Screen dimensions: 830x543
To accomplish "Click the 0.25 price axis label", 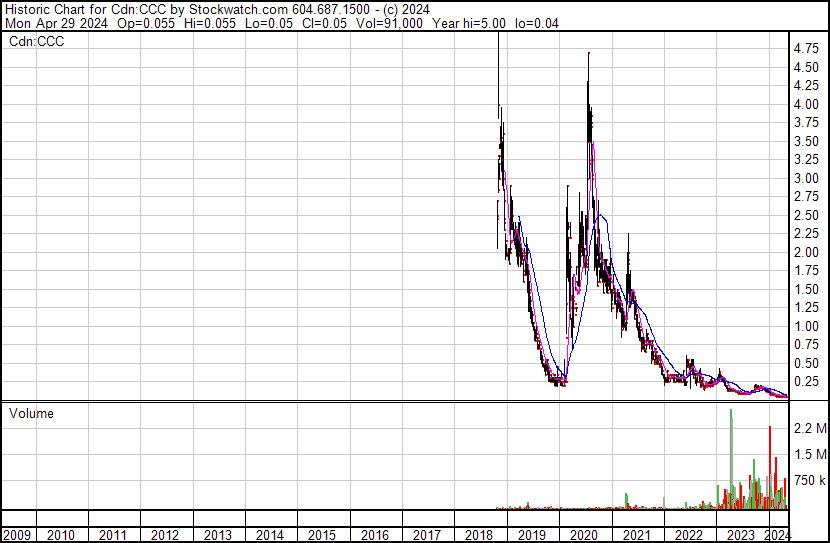I will coord(806,382).
